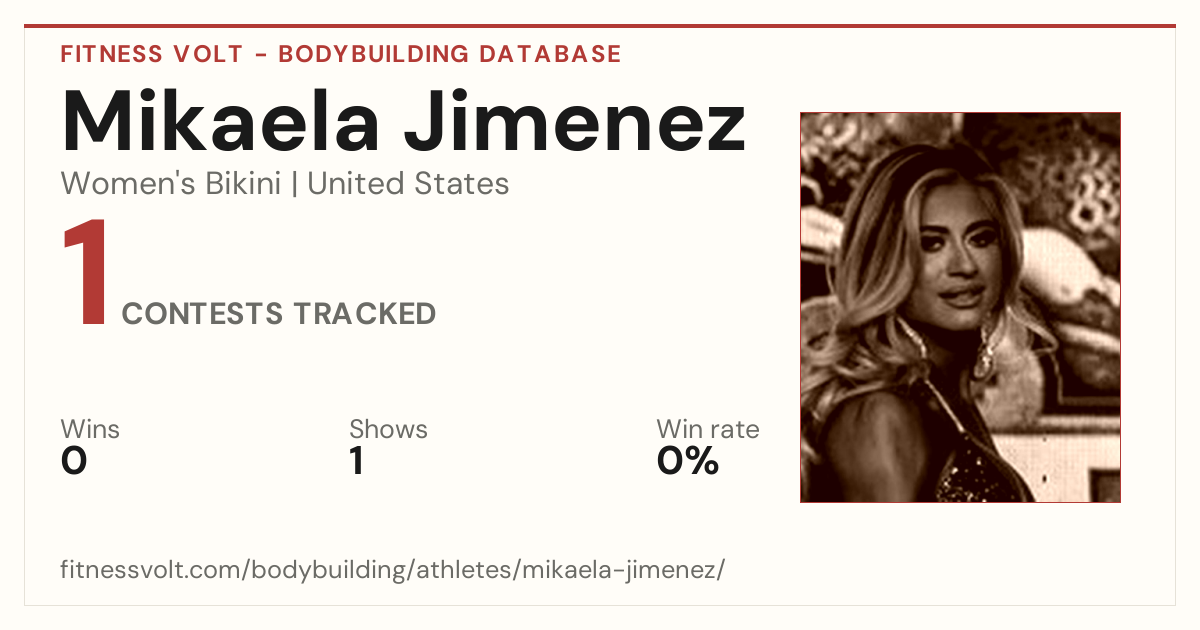Viewport: 1200px width, 630px height.
Task: Click the large red number 1
Action: point(85,275)
